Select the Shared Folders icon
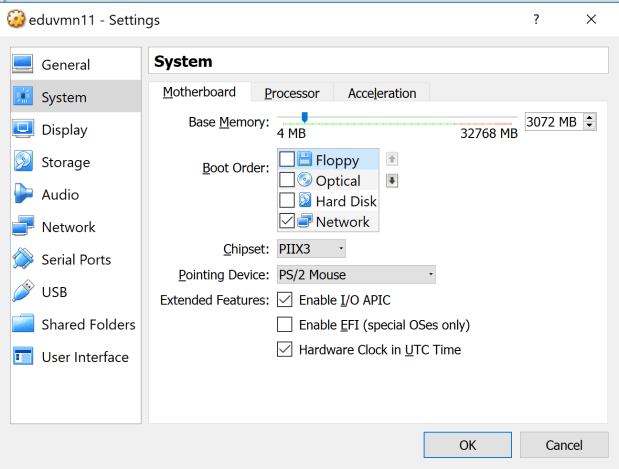The height and width of the screenshot is (469, 619). click(24, 325)
